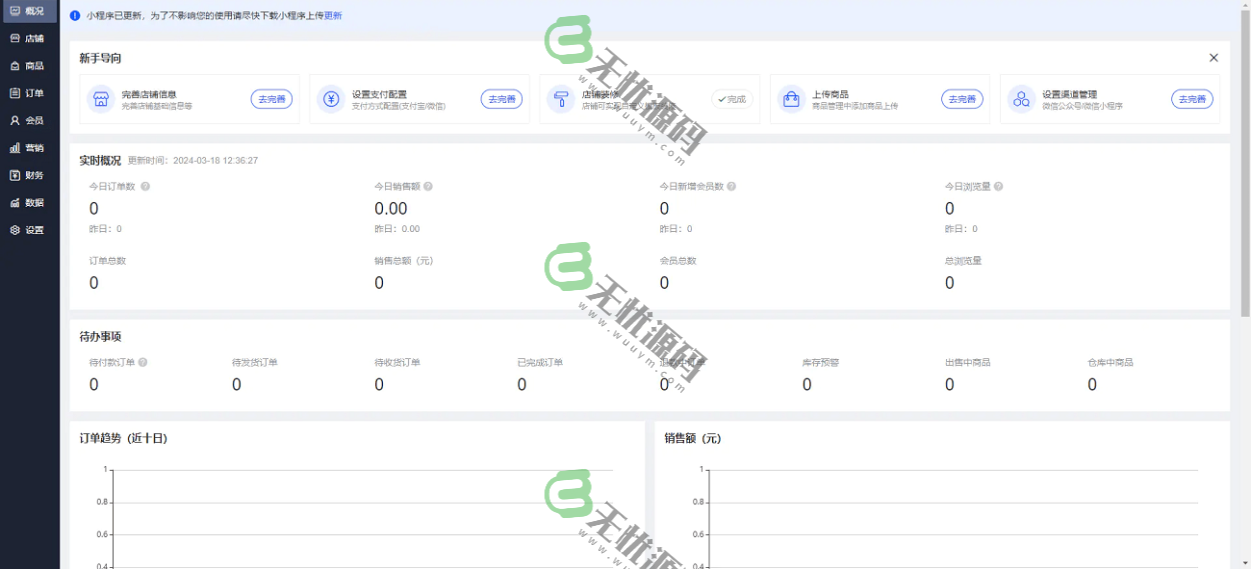This screenshot has width=1251, height=569.
Task: Click the 今日销售额 value 0.00
Action: 391,209
